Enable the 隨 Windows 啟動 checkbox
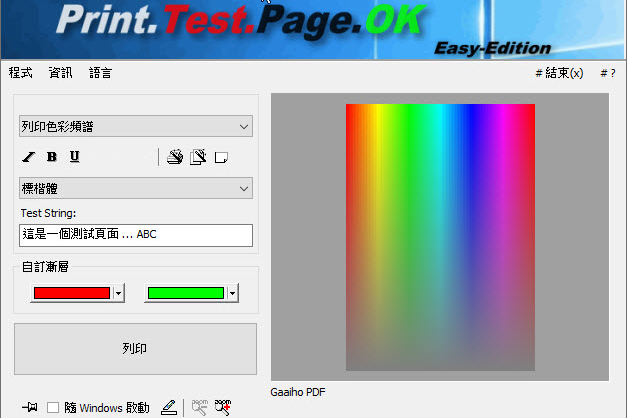Viewport: 627px width, 418px height. point(53,408)
